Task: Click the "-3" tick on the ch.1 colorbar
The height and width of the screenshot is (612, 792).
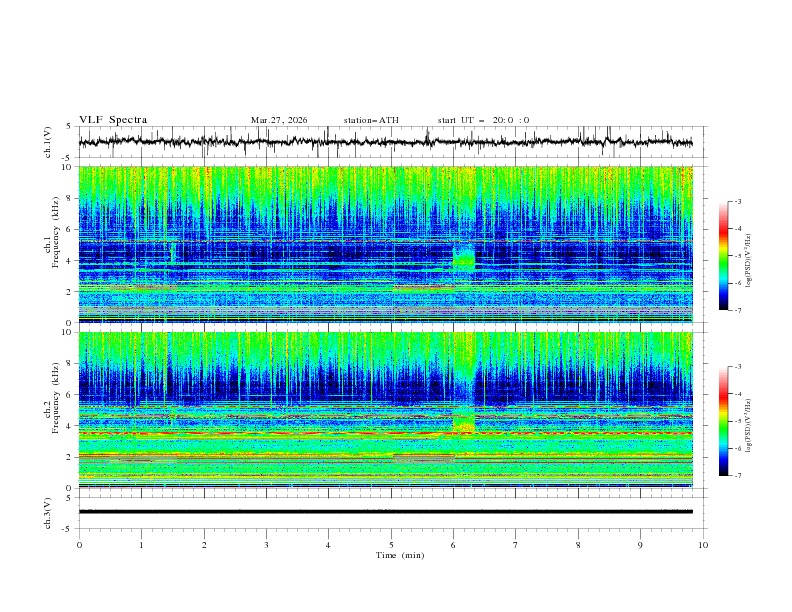Action: [x=737, y=201]
